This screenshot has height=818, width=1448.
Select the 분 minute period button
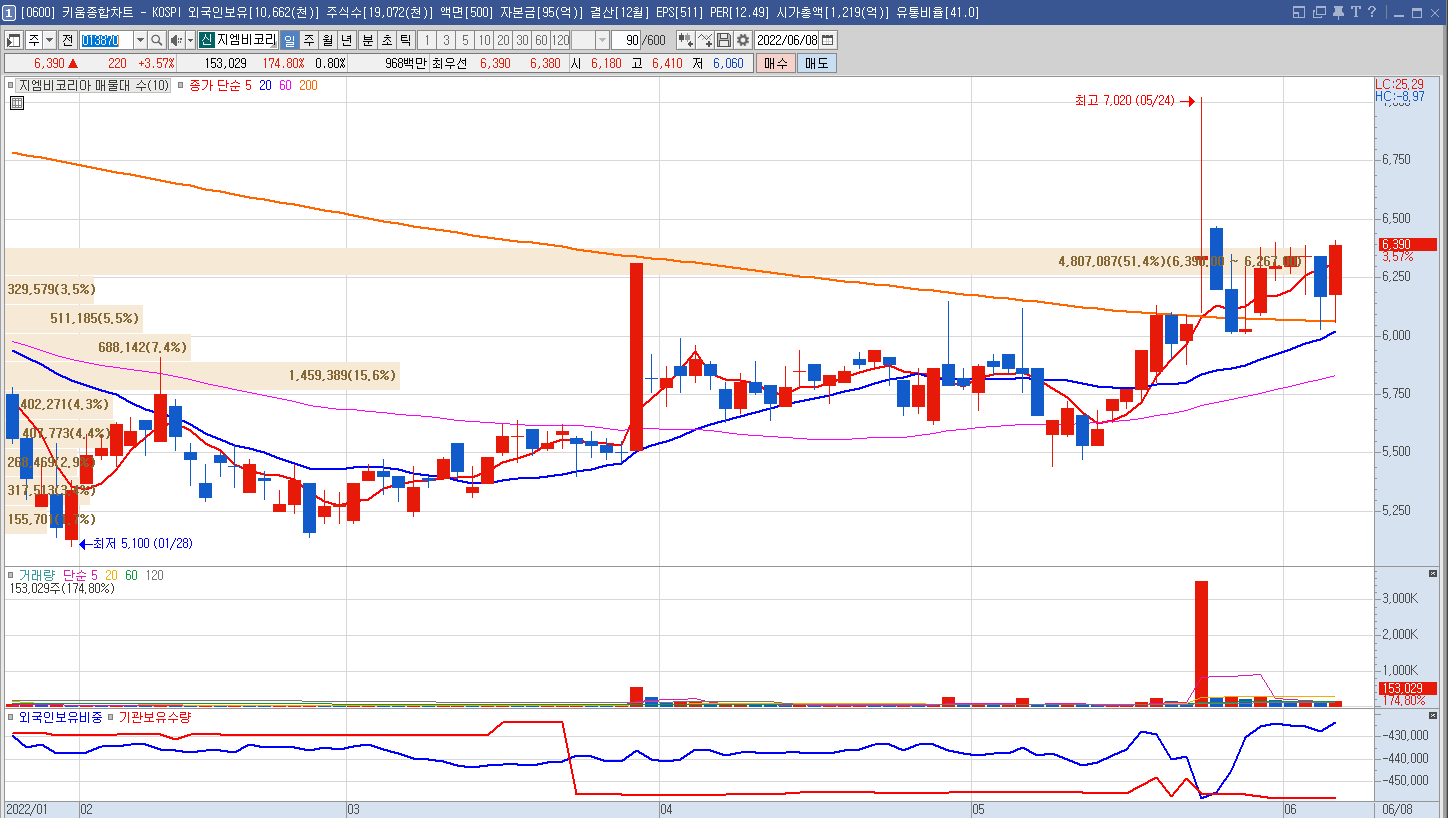point(367,40)
